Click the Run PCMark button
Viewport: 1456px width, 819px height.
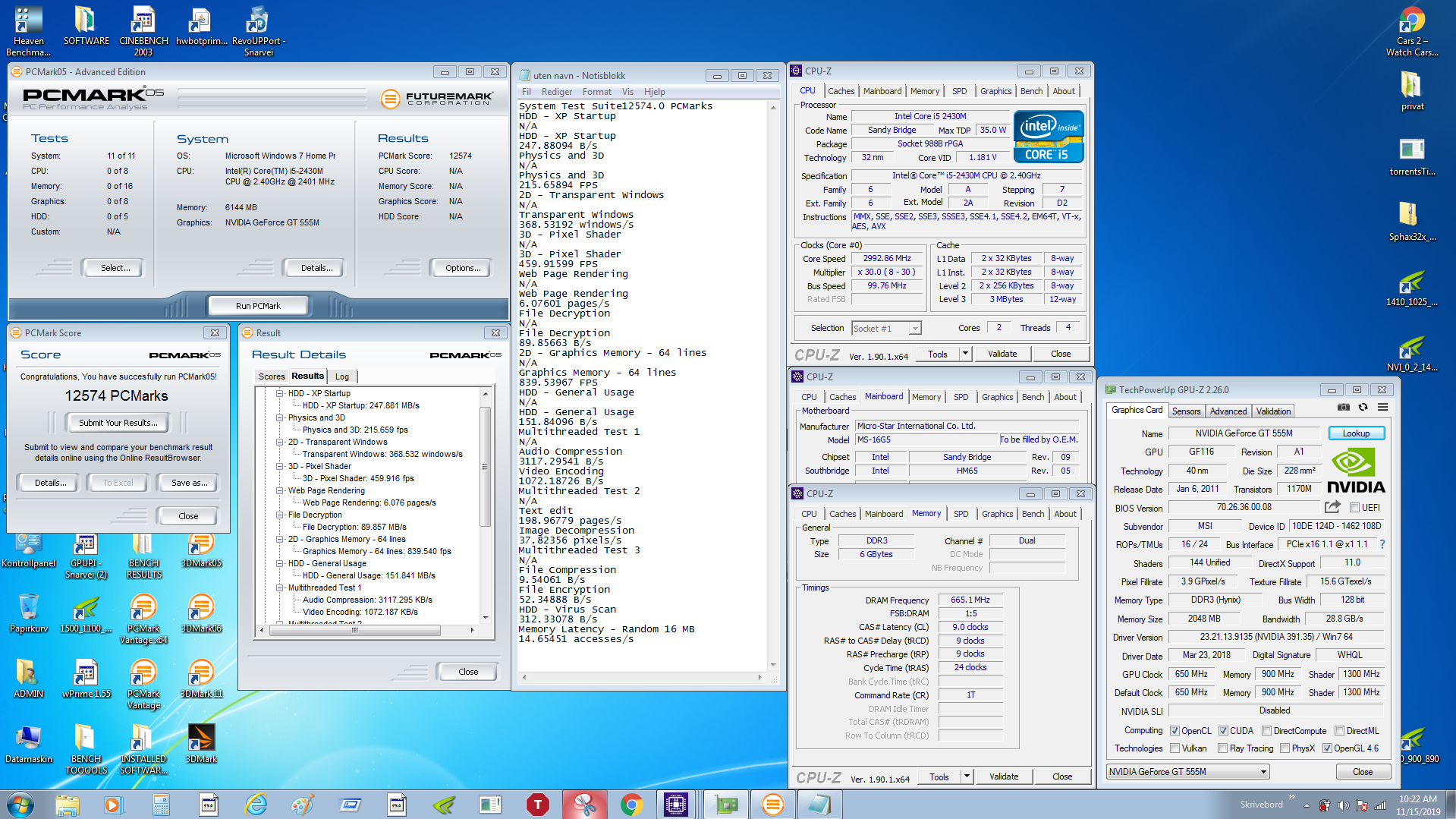point(258,306)
